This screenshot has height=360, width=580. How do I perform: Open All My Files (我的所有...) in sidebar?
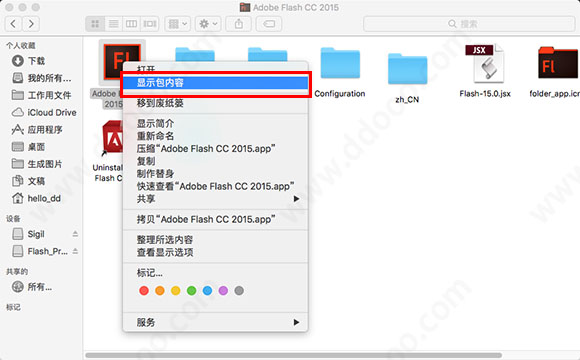(x=41, y=78)
